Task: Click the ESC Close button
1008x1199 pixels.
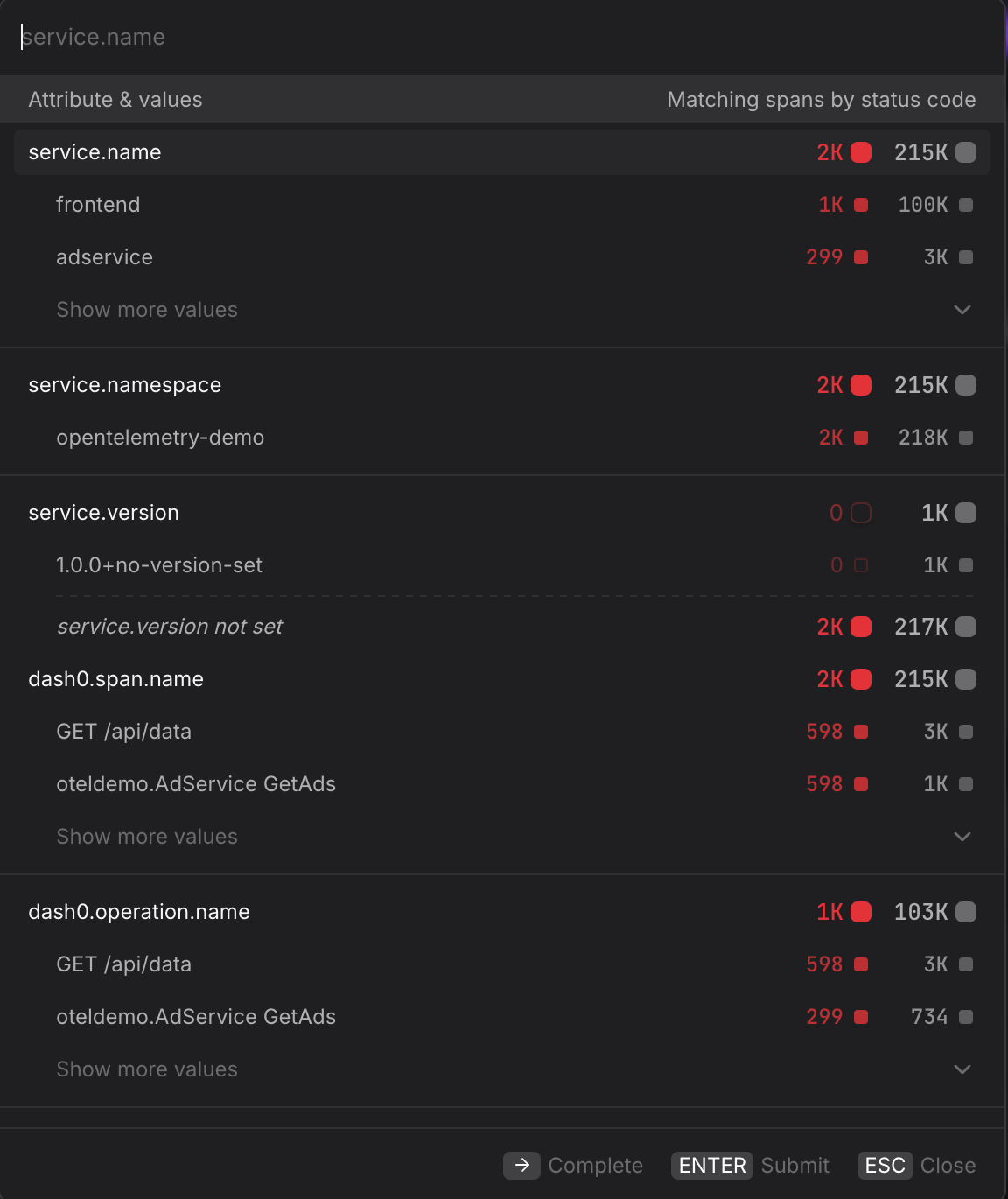Action: pos(885,1166)
